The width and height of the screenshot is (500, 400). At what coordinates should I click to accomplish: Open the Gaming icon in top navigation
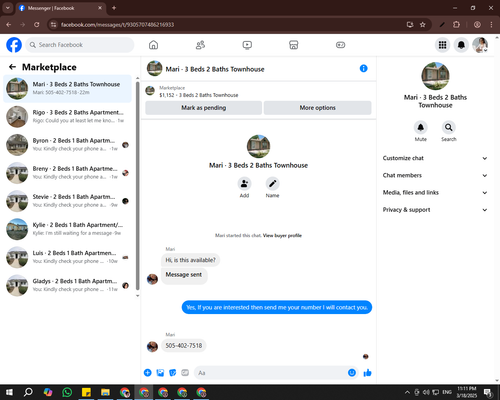340,45
